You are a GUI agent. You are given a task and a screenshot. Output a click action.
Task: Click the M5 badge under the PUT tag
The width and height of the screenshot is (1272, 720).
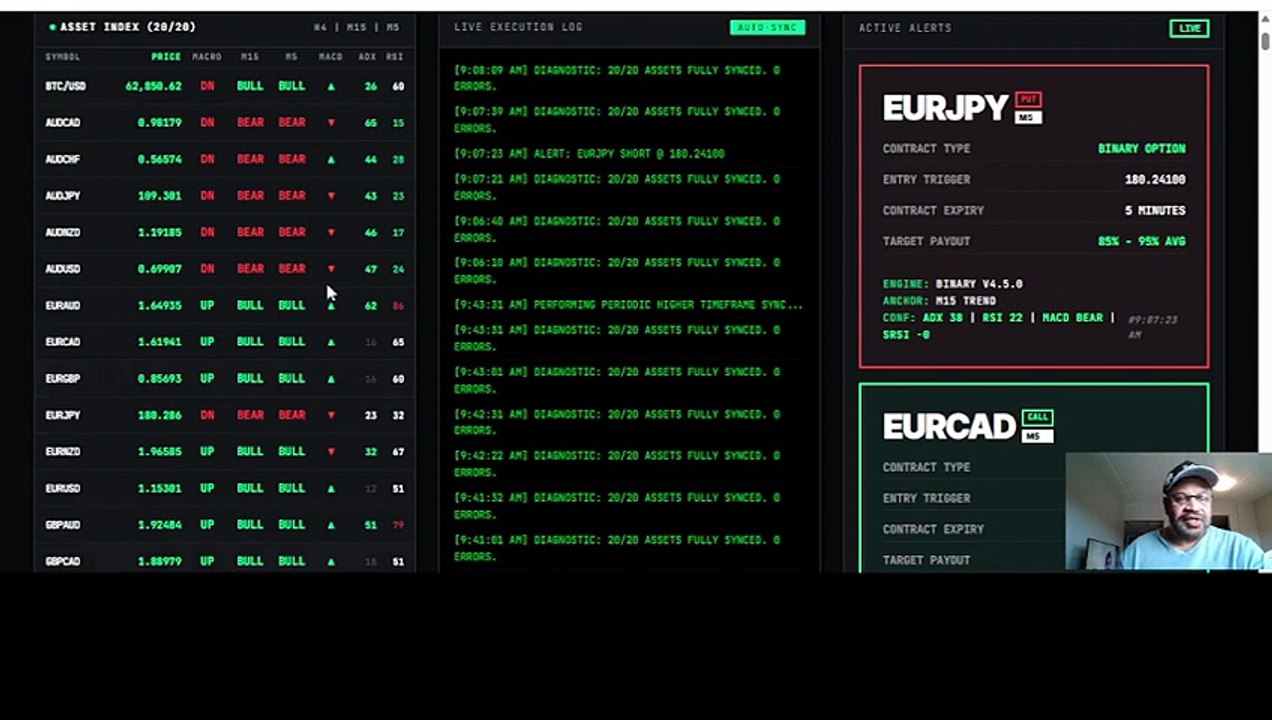pyautogui.click(x=1028, y=117)
